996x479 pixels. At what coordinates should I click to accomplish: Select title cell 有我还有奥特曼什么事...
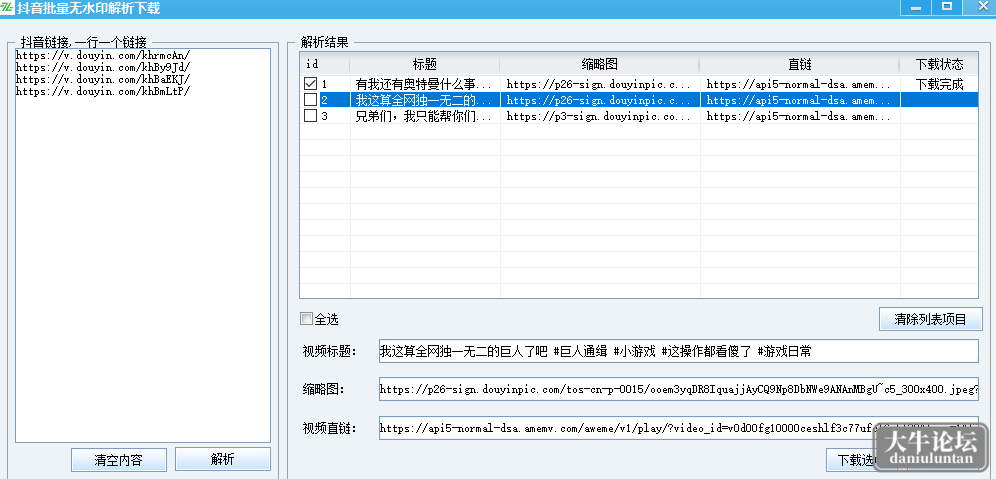(x=424, y=84)
